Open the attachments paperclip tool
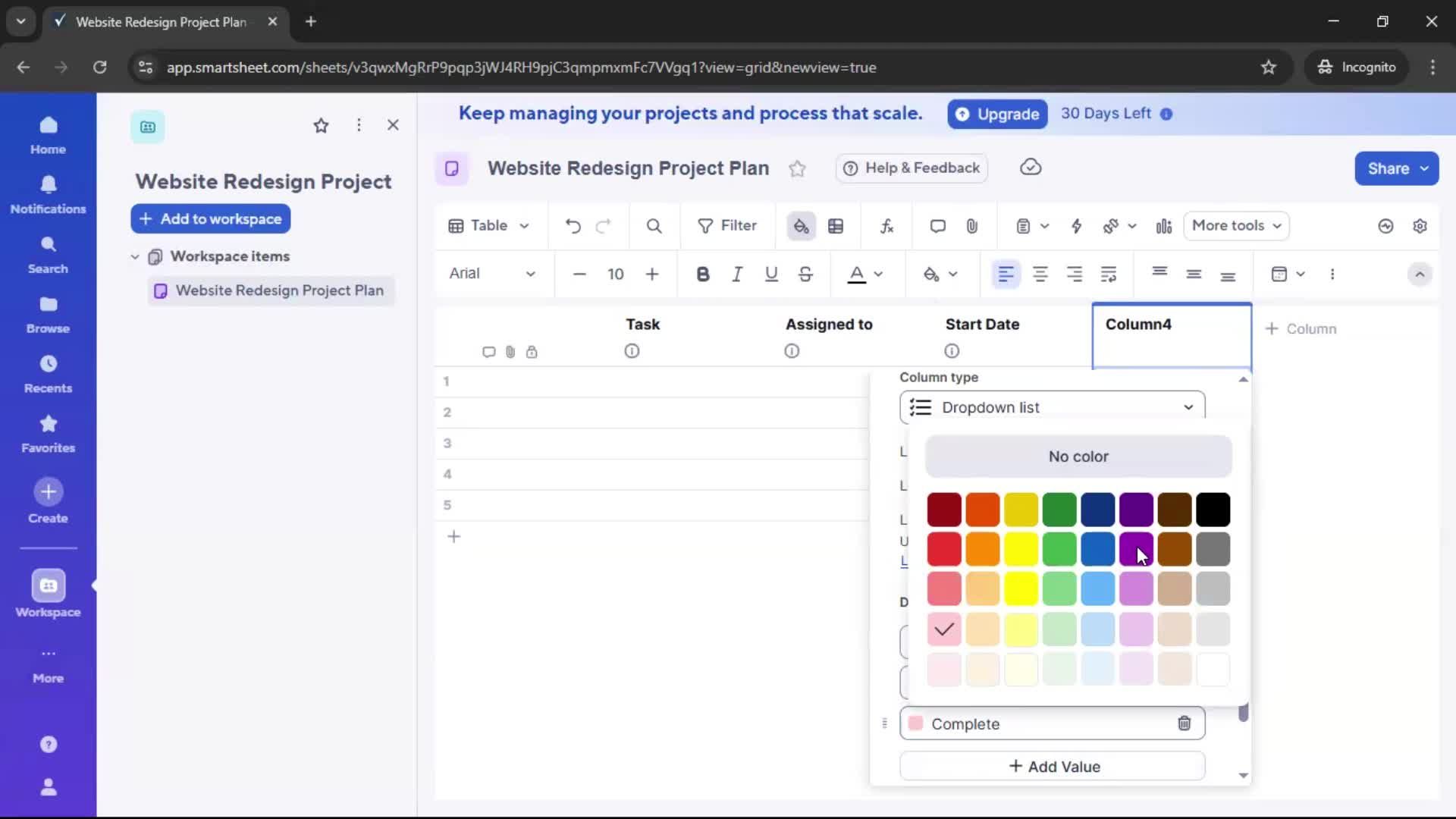Viewport: 1456px width, 819px height. pos(972,225)
